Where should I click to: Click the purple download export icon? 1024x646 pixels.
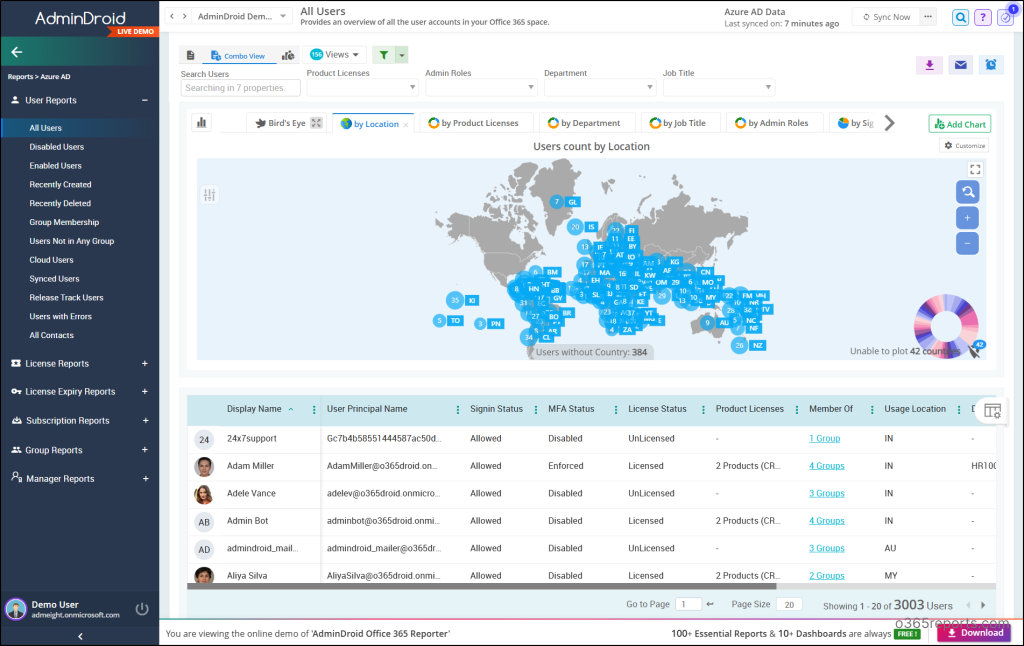coord(929,65)
